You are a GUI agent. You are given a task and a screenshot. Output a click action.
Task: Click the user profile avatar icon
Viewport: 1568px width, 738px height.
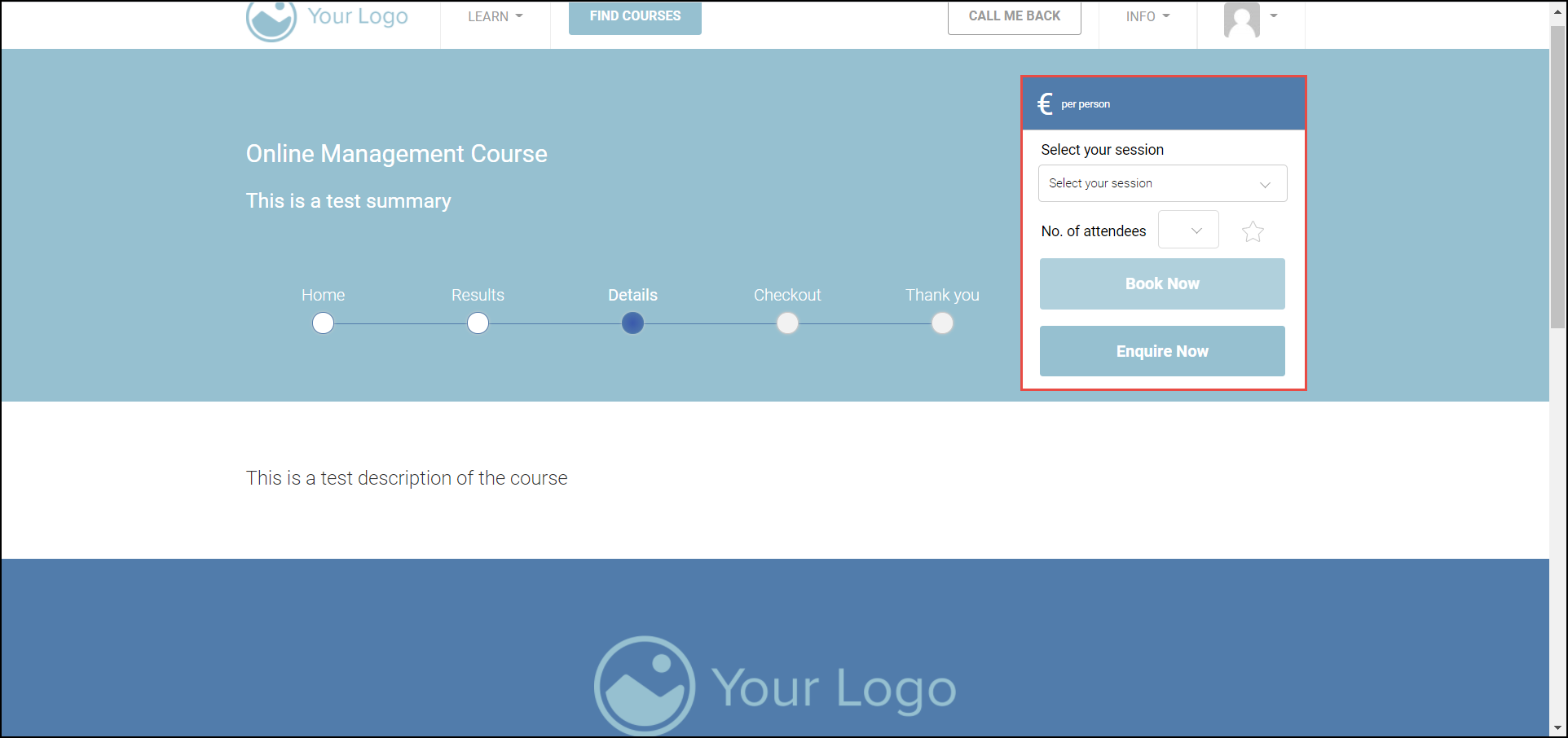coord(1241,20)
